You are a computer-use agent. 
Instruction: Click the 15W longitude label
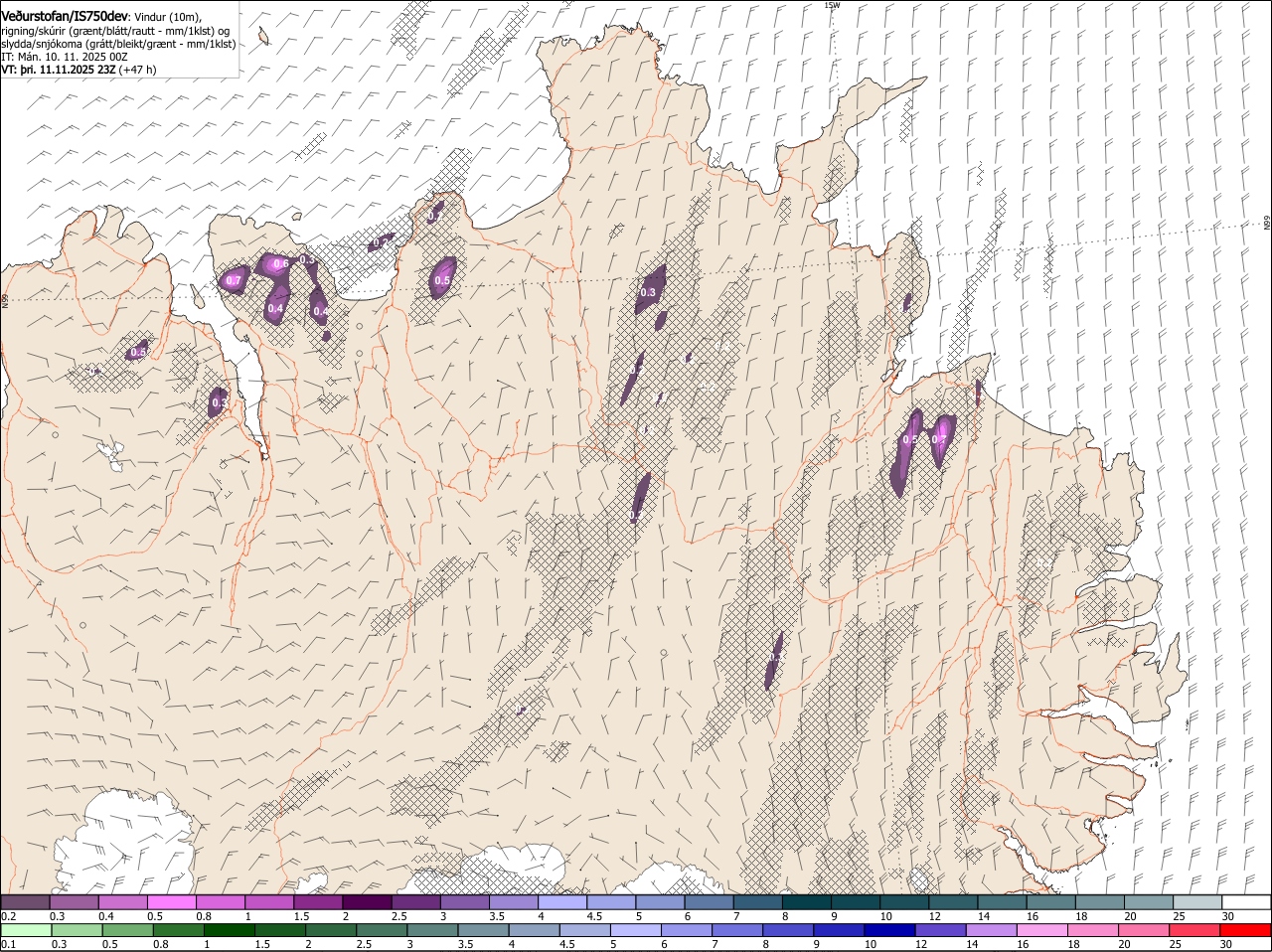832,5
